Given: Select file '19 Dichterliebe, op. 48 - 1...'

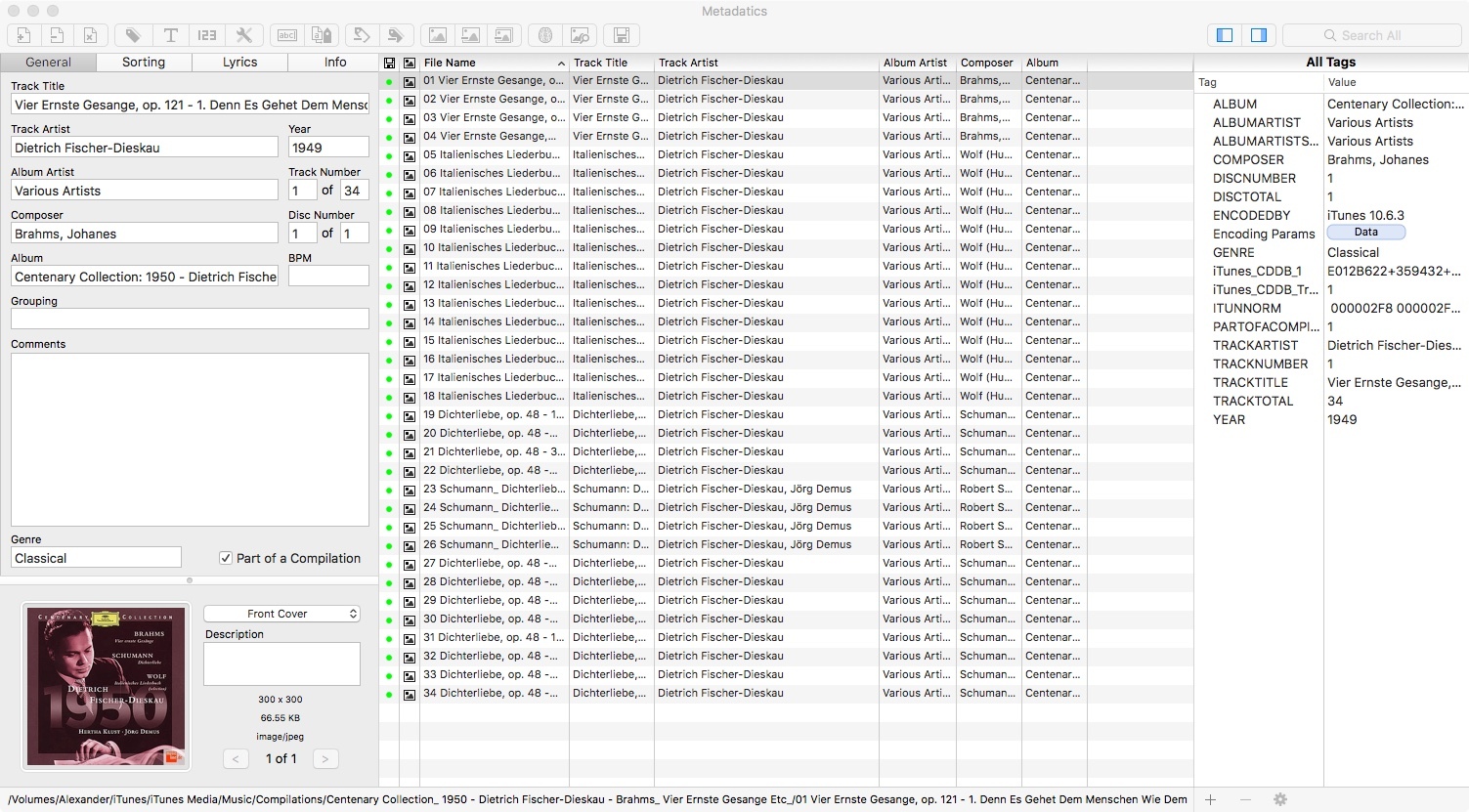Looking at the screenshot, I should 494,414.
